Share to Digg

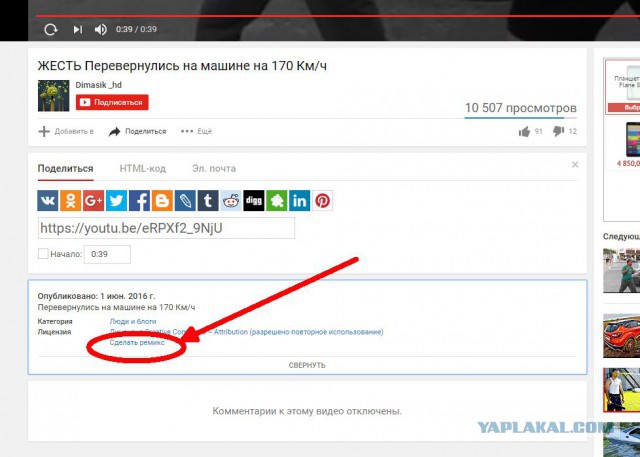point(253,200)
